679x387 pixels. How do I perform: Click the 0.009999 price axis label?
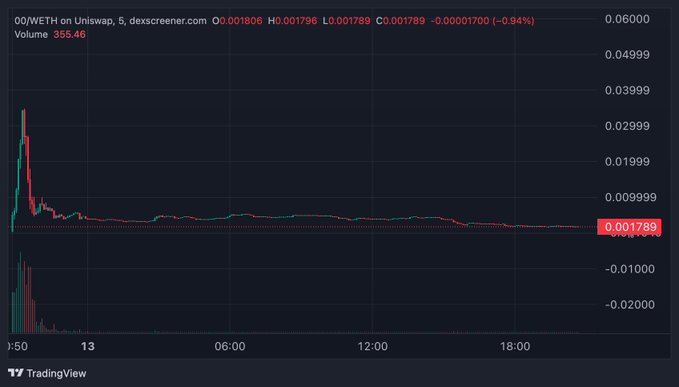click(630, 197)
